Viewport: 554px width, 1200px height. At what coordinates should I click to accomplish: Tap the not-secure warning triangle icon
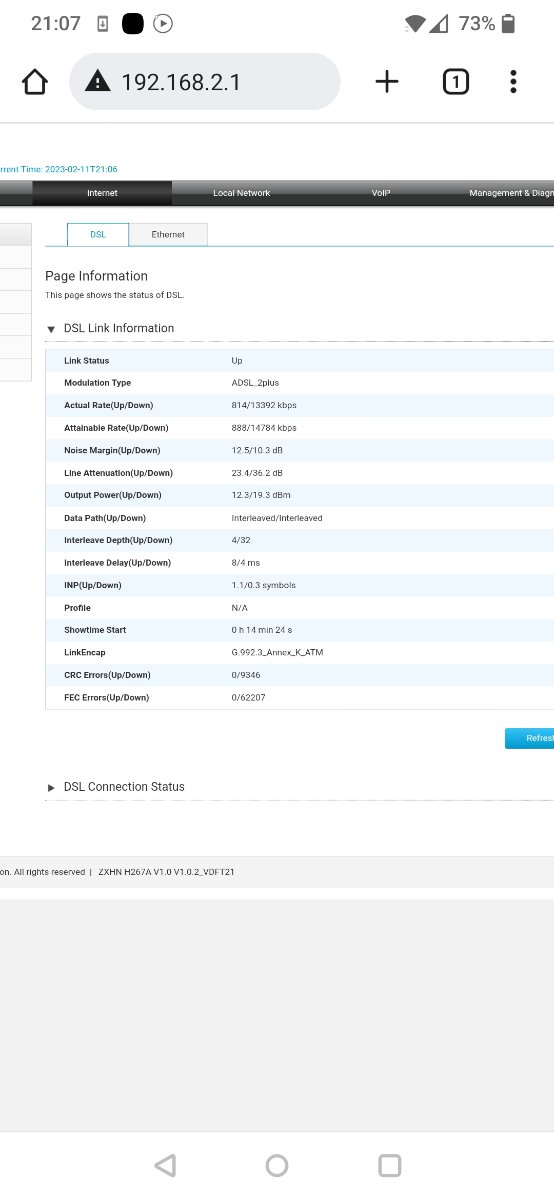click(x=97, y=82)
